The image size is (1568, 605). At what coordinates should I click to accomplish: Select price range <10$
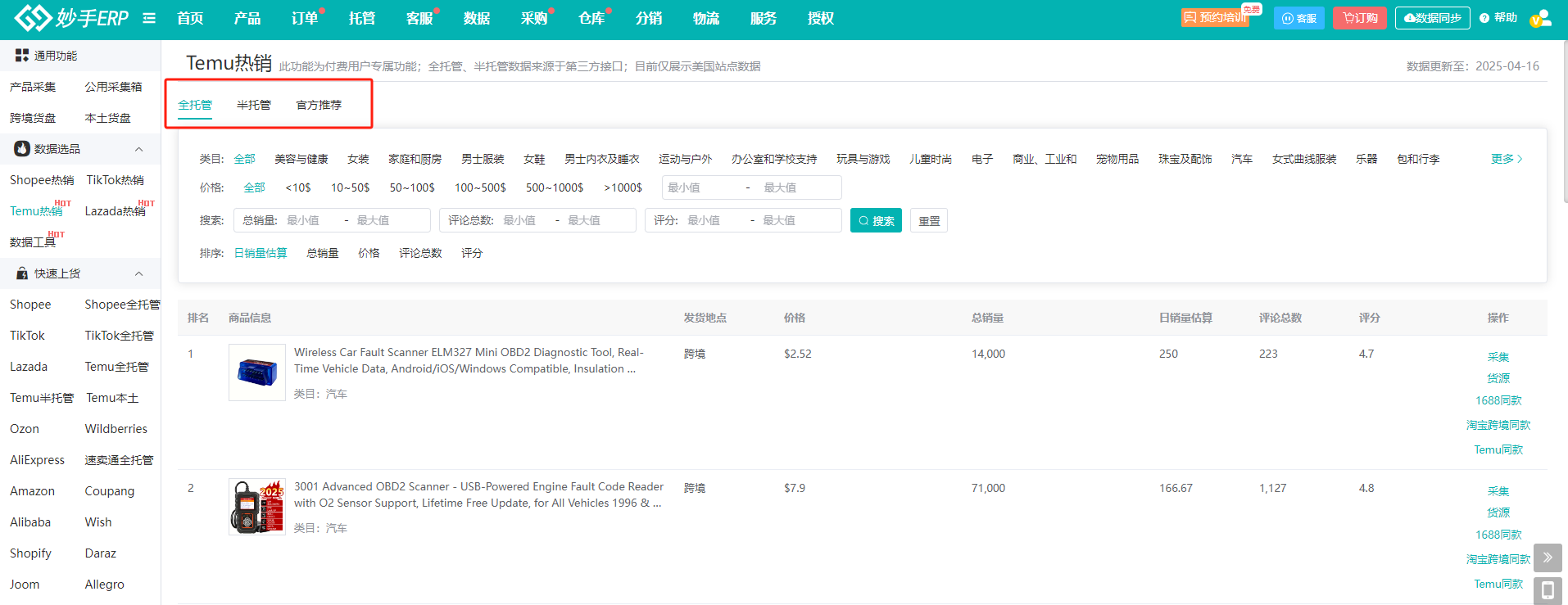point(298,187)
